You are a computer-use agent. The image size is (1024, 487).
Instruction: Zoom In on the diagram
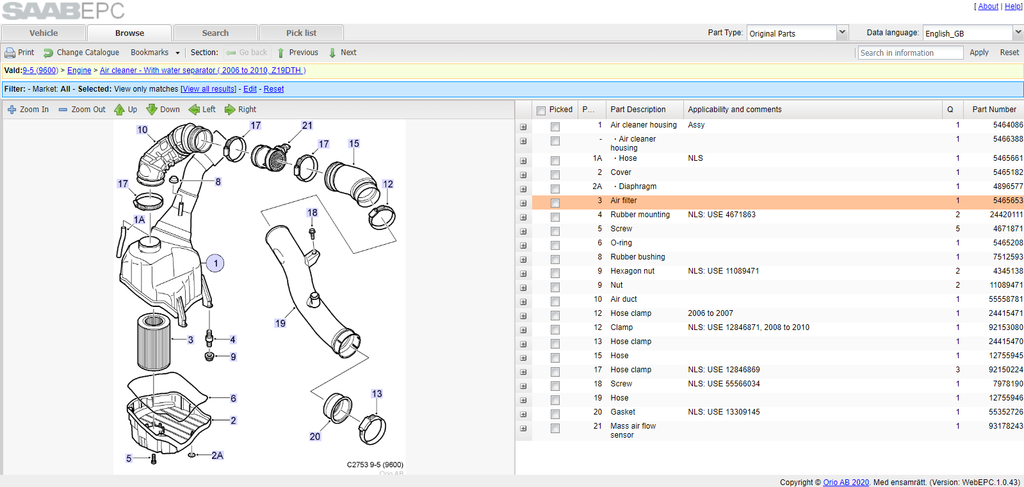[x=27, y=110]
